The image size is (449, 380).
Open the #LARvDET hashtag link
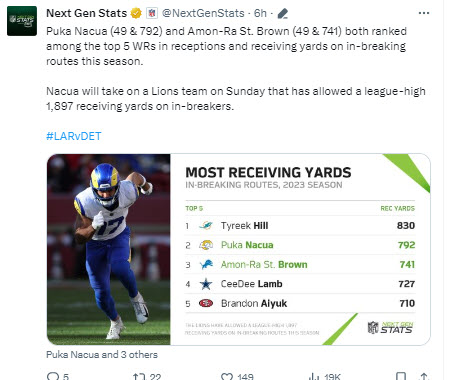[74, 136]
